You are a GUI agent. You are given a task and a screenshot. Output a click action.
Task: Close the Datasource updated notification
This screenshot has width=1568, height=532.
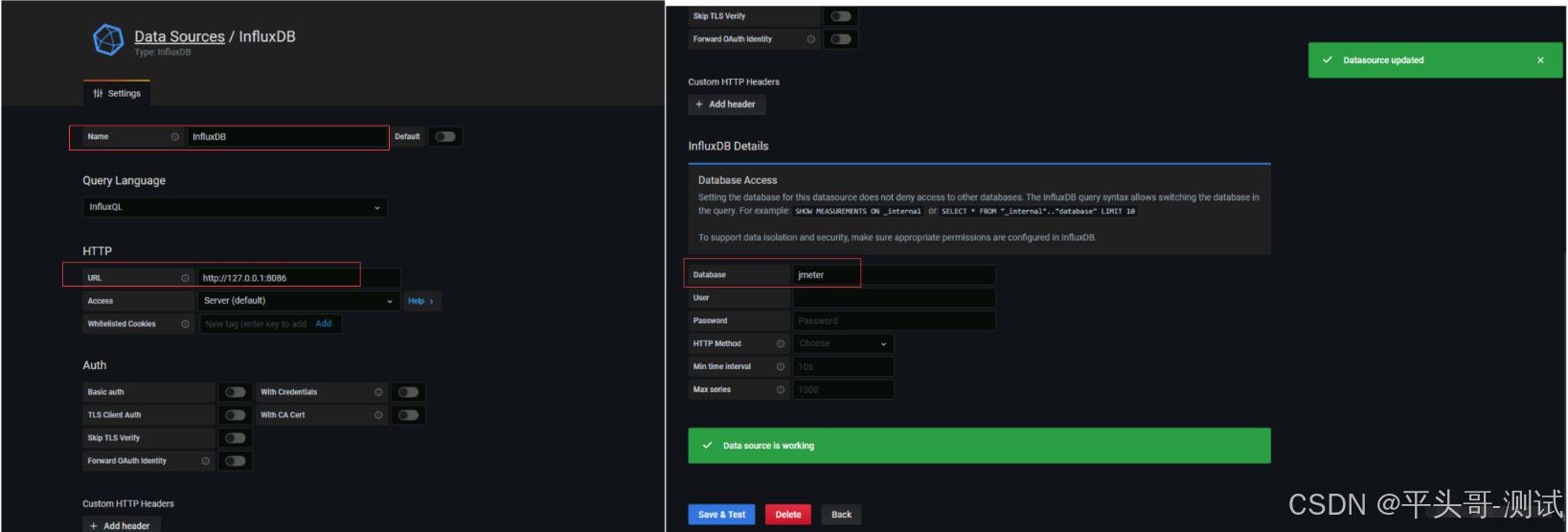tap(1540, 60)
